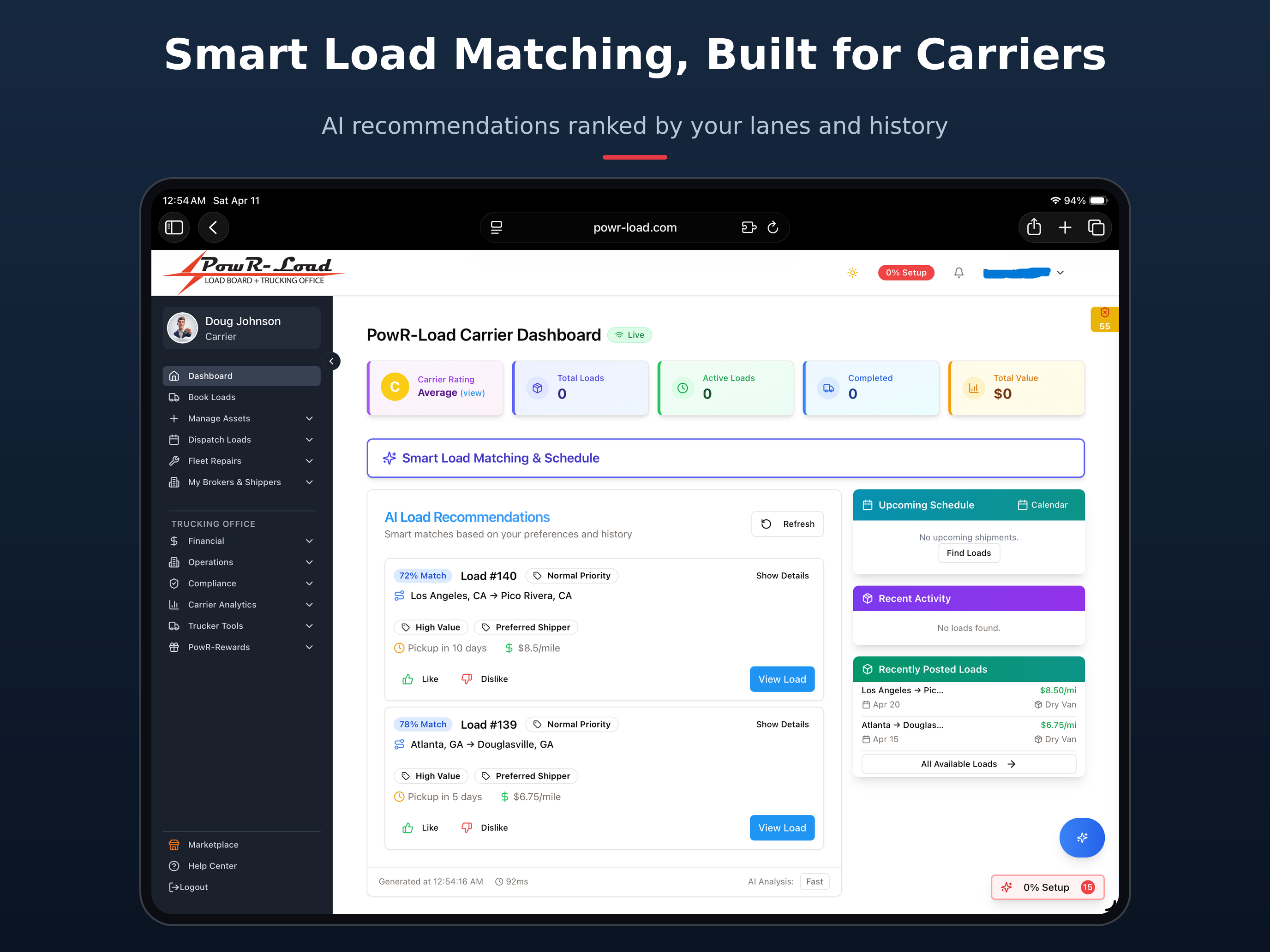Show Details for Load #139
1270x952 pixels.
tap(782, 724)
